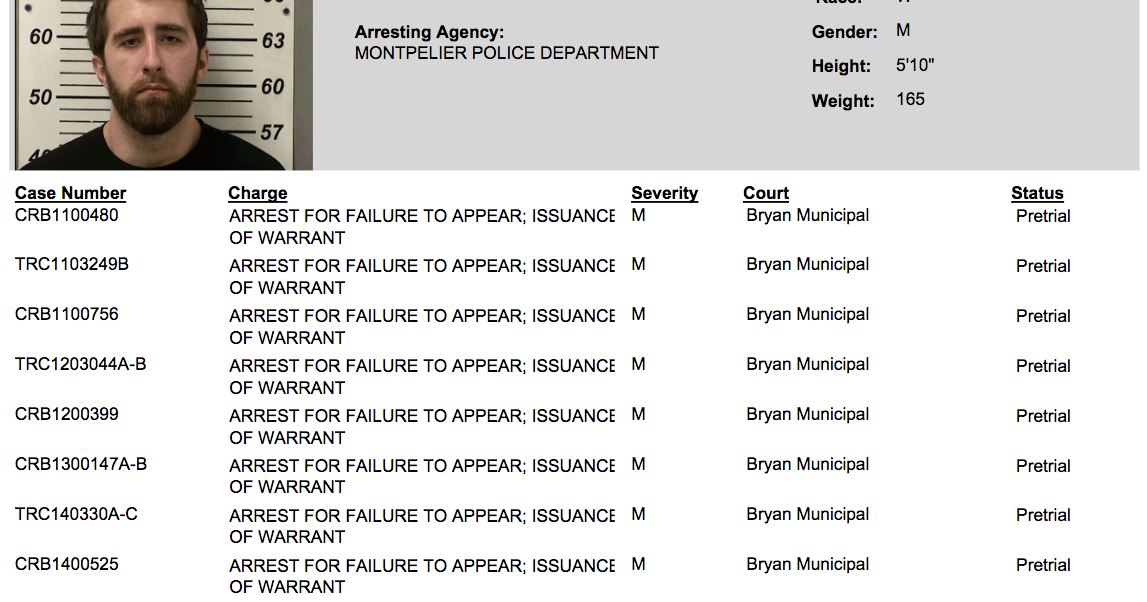
Task: Click case number CRB1100756
Action: pos(67,314)
